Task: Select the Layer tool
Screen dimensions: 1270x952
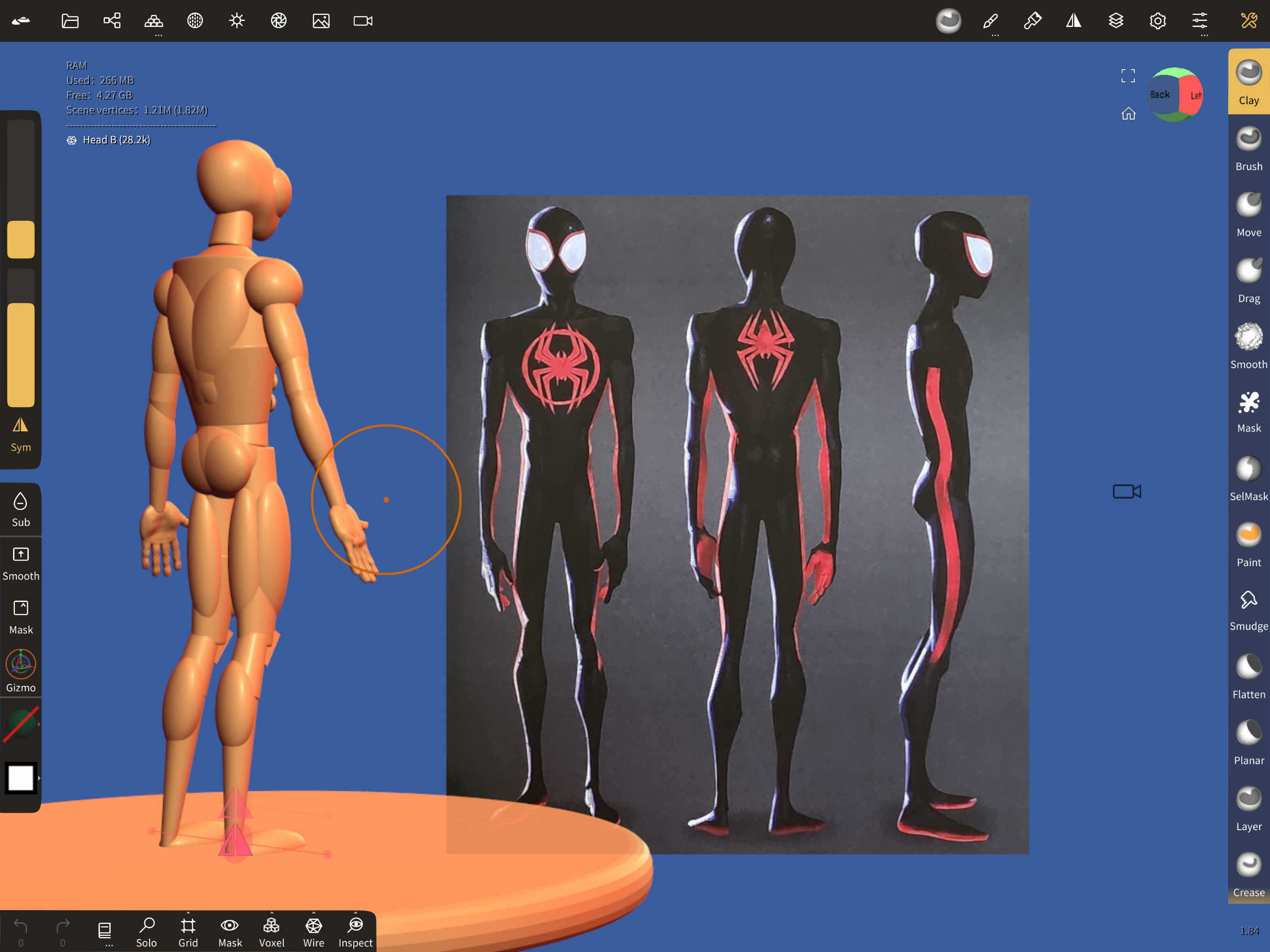Action: (x=1249, y=808)
